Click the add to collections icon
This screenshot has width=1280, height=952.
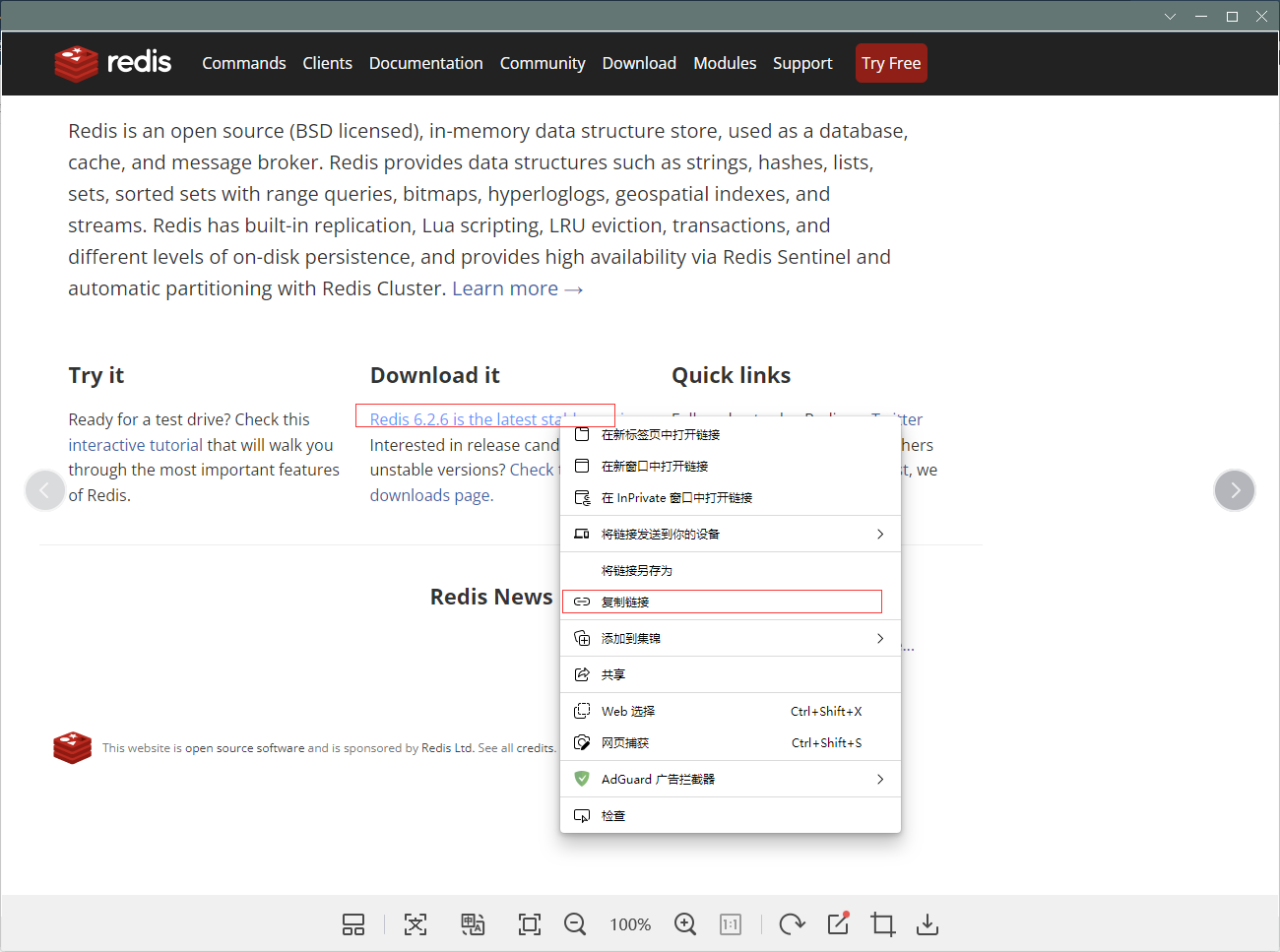(582, 638)
